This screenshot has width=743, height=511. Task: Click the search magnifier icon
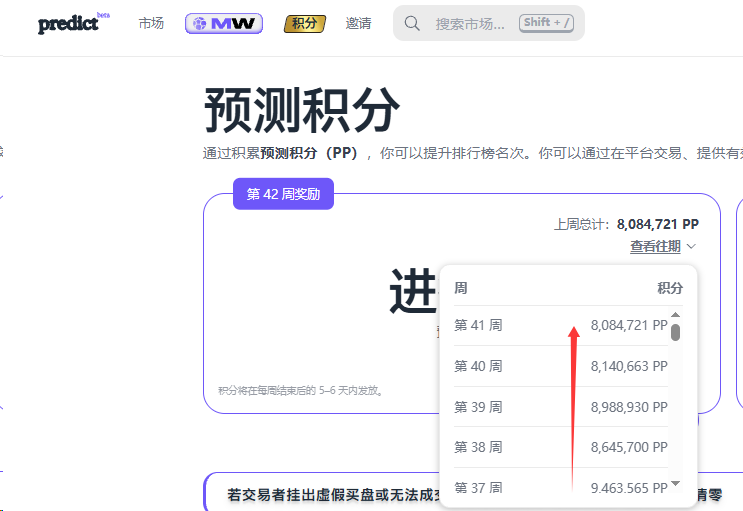[x=412, y=23]
